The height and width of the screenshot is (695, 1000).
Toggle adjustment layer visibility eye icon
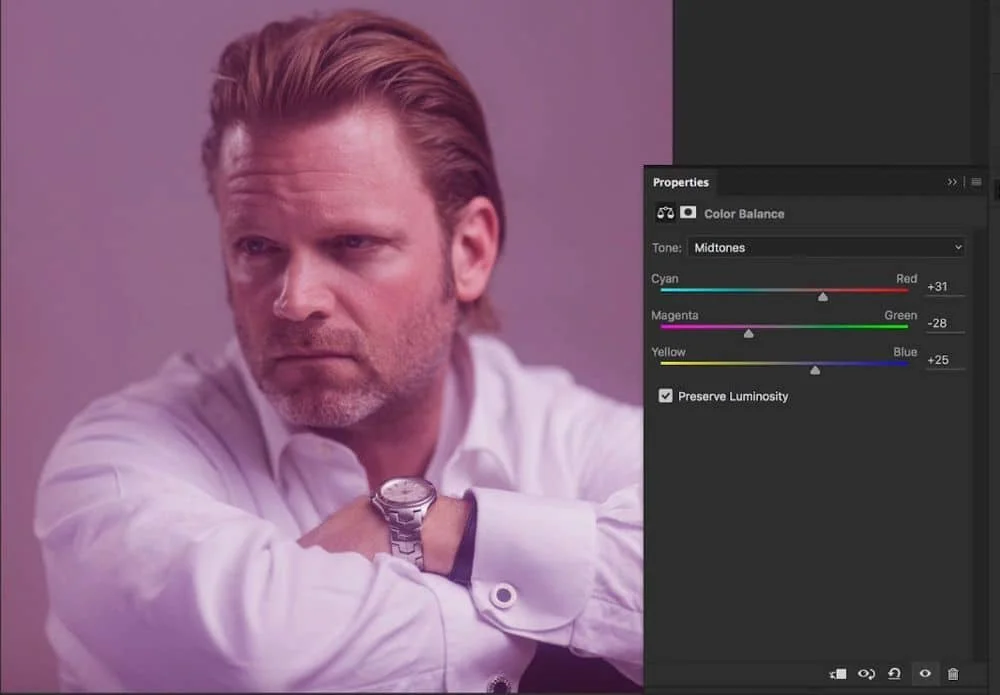coord(925,675)
